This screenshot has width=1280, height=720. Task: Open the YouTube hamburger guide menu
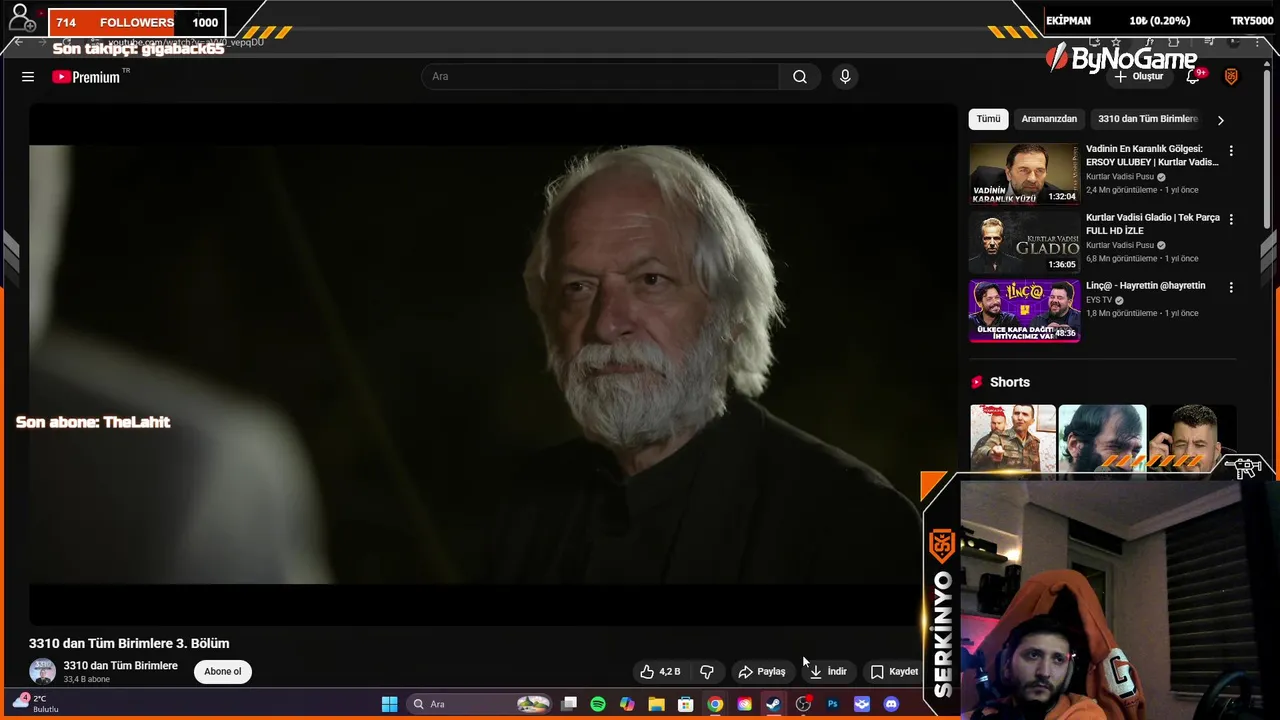pyautogui.click(x=28, y=77)
